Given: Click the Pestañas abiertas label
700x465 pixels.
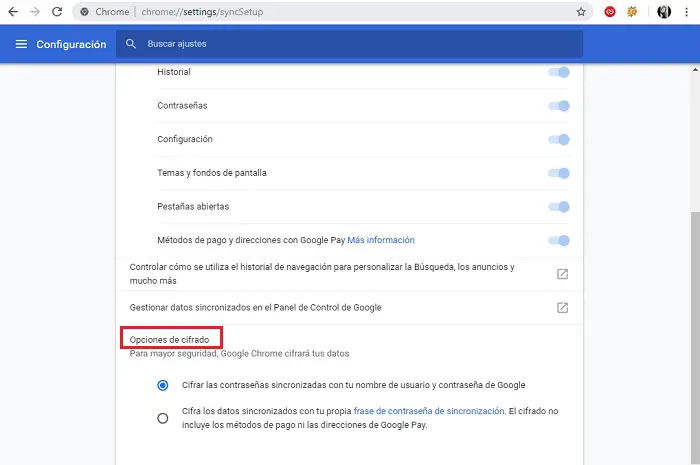Looking at the screenshot, I should pyautogui.click(x=193, y=207).
